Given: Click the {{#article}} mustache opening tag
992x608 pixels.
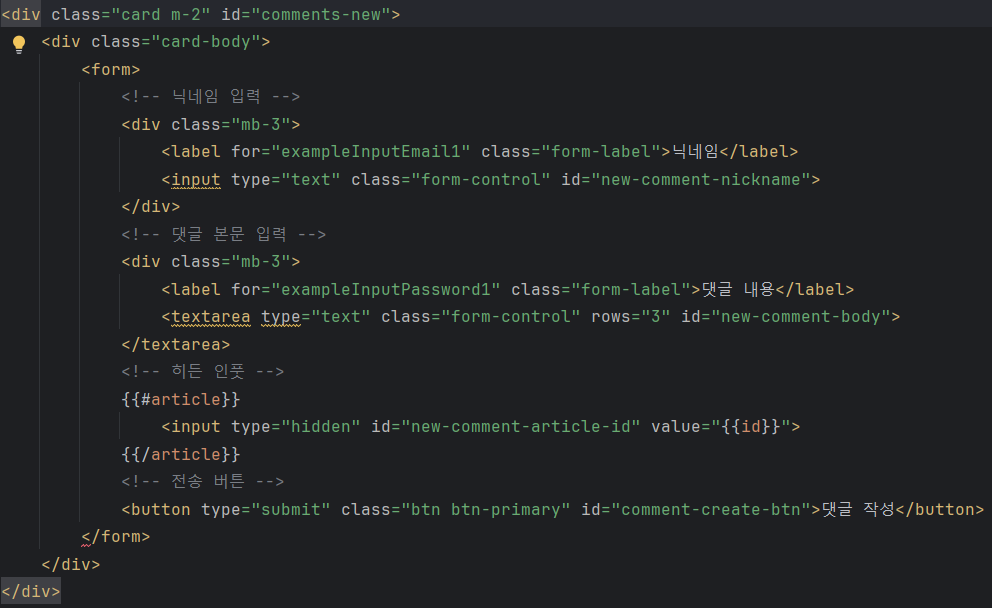Looking at the screenshot, I should coord(181,400).
